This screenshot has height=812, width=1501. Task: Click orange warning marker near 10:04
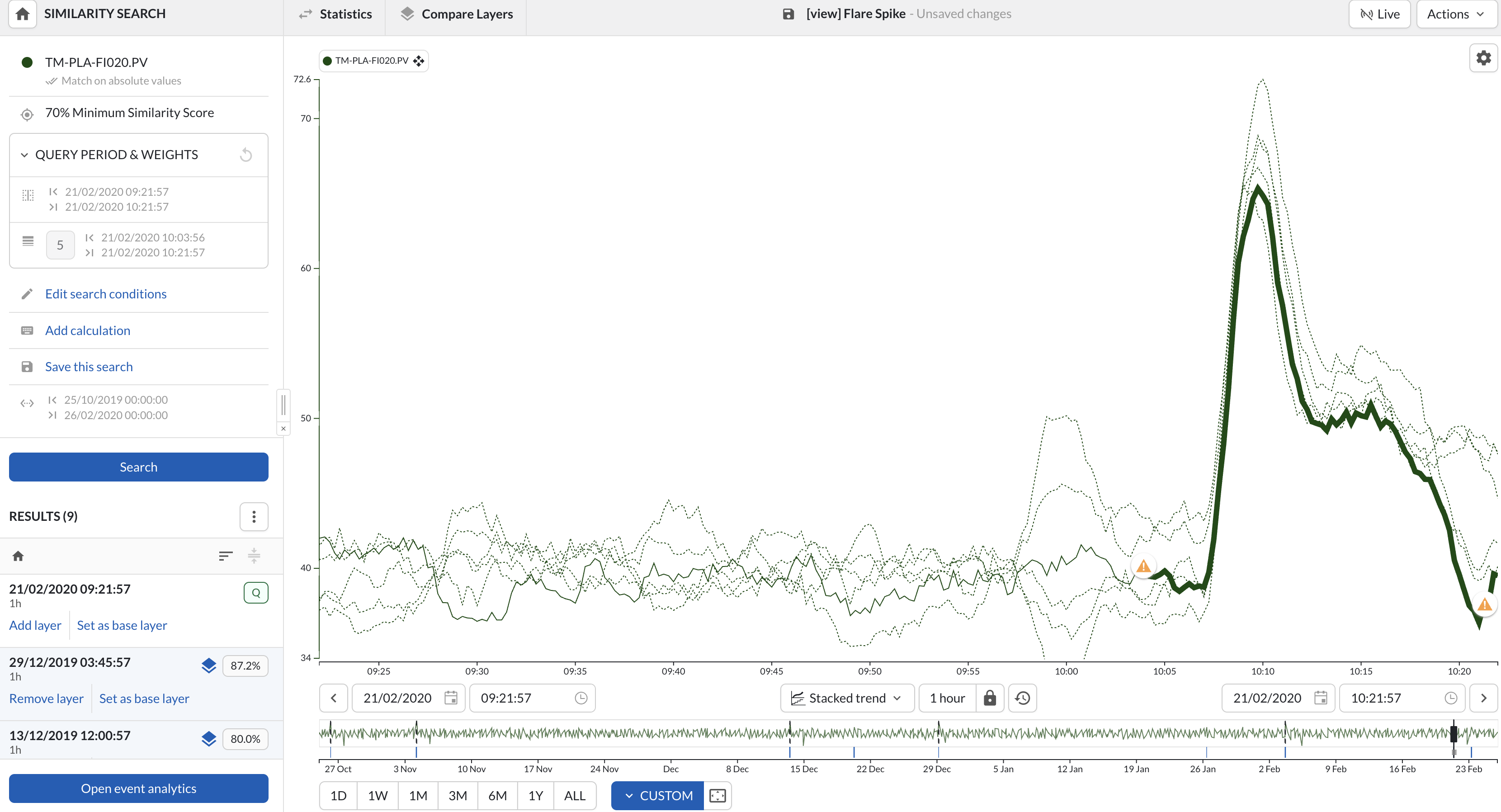coord(1143,566)
